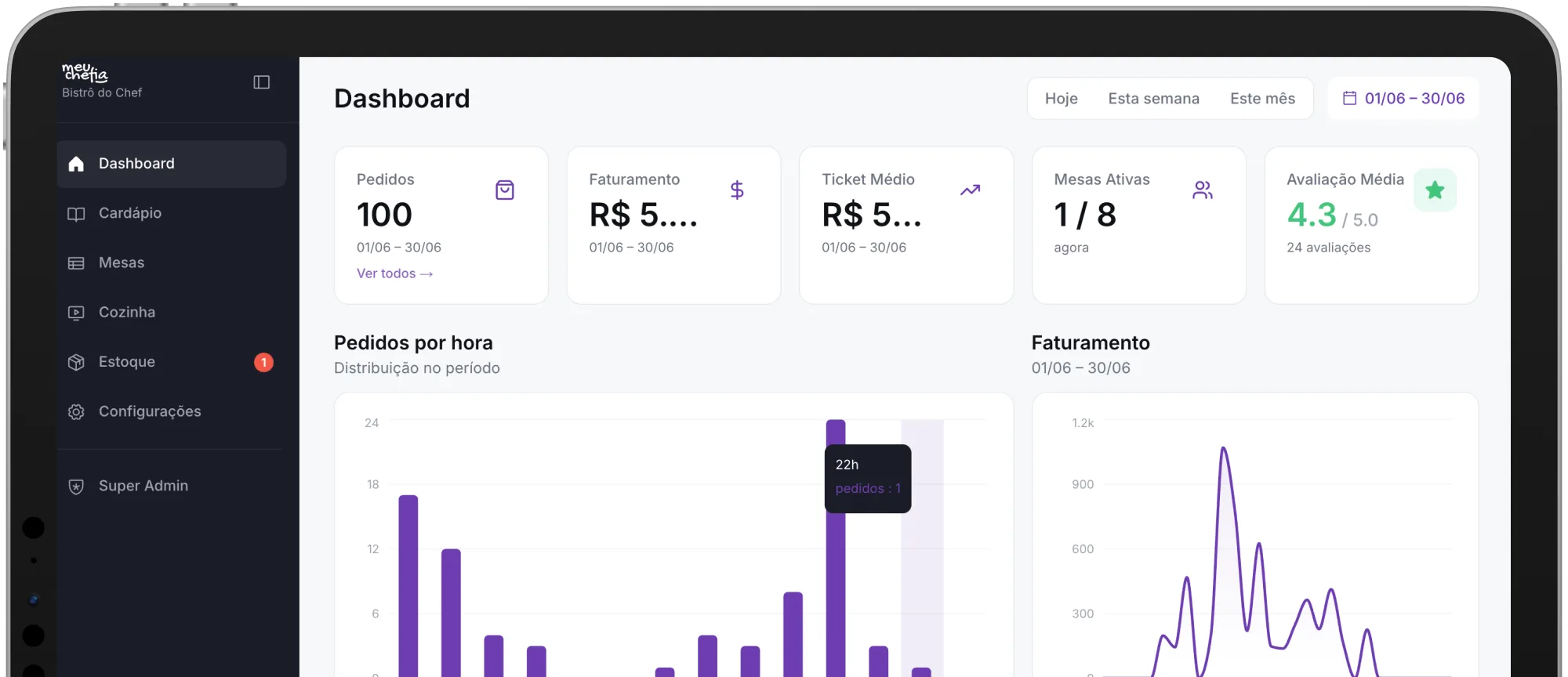Viewport: 1568px width, 677px height.
Task: Open Configurações in the sidebar
Action: click(x=172, y=411)
